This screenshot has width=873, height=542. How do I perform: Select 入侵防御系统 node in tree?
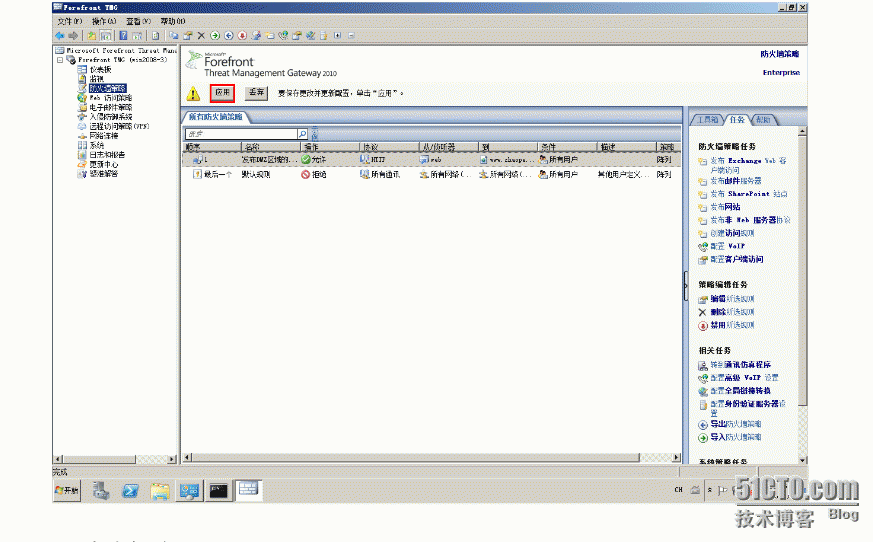tap(110, 116)
